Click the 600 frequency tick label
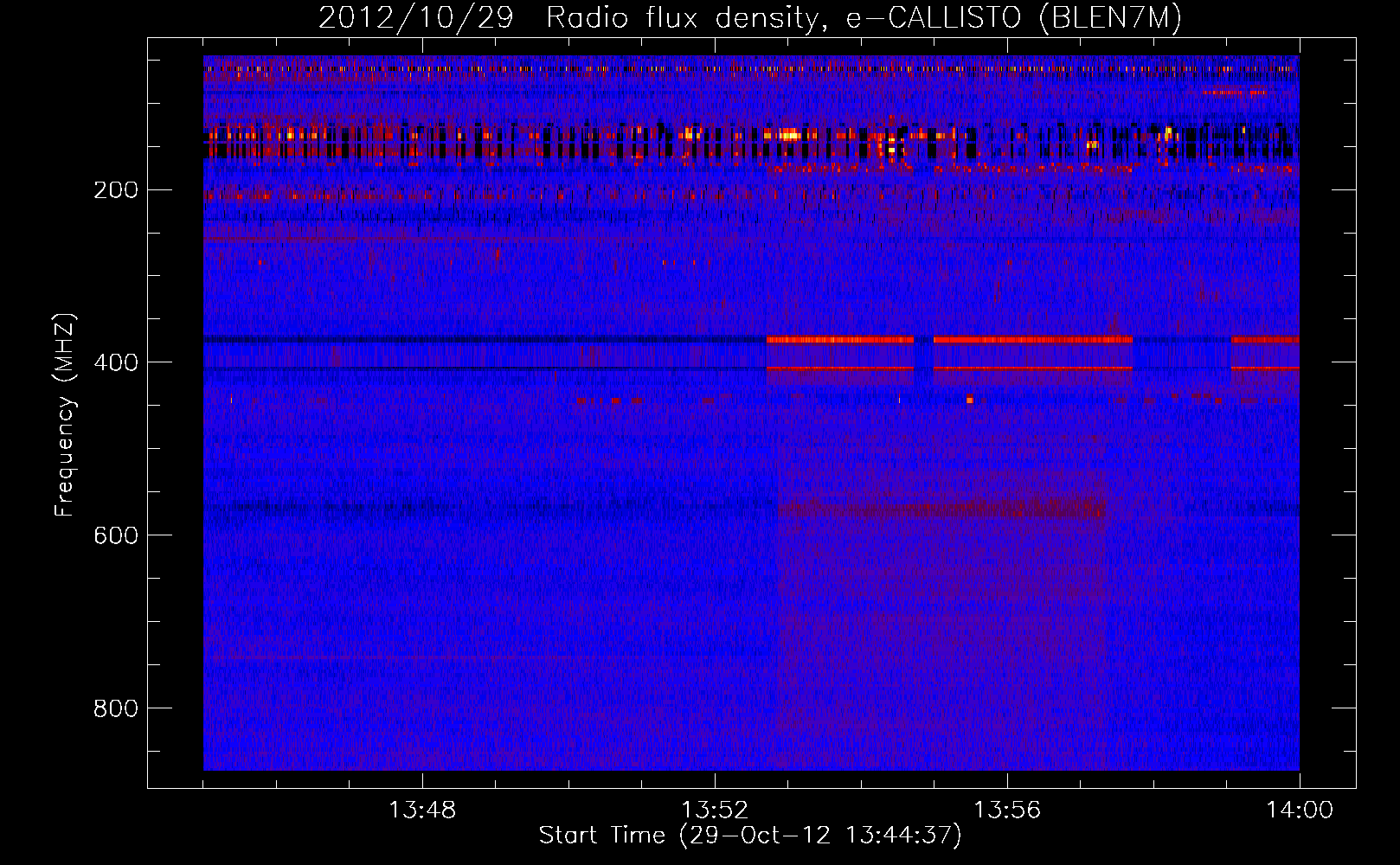1400x865 pixels. click(116, 536)
